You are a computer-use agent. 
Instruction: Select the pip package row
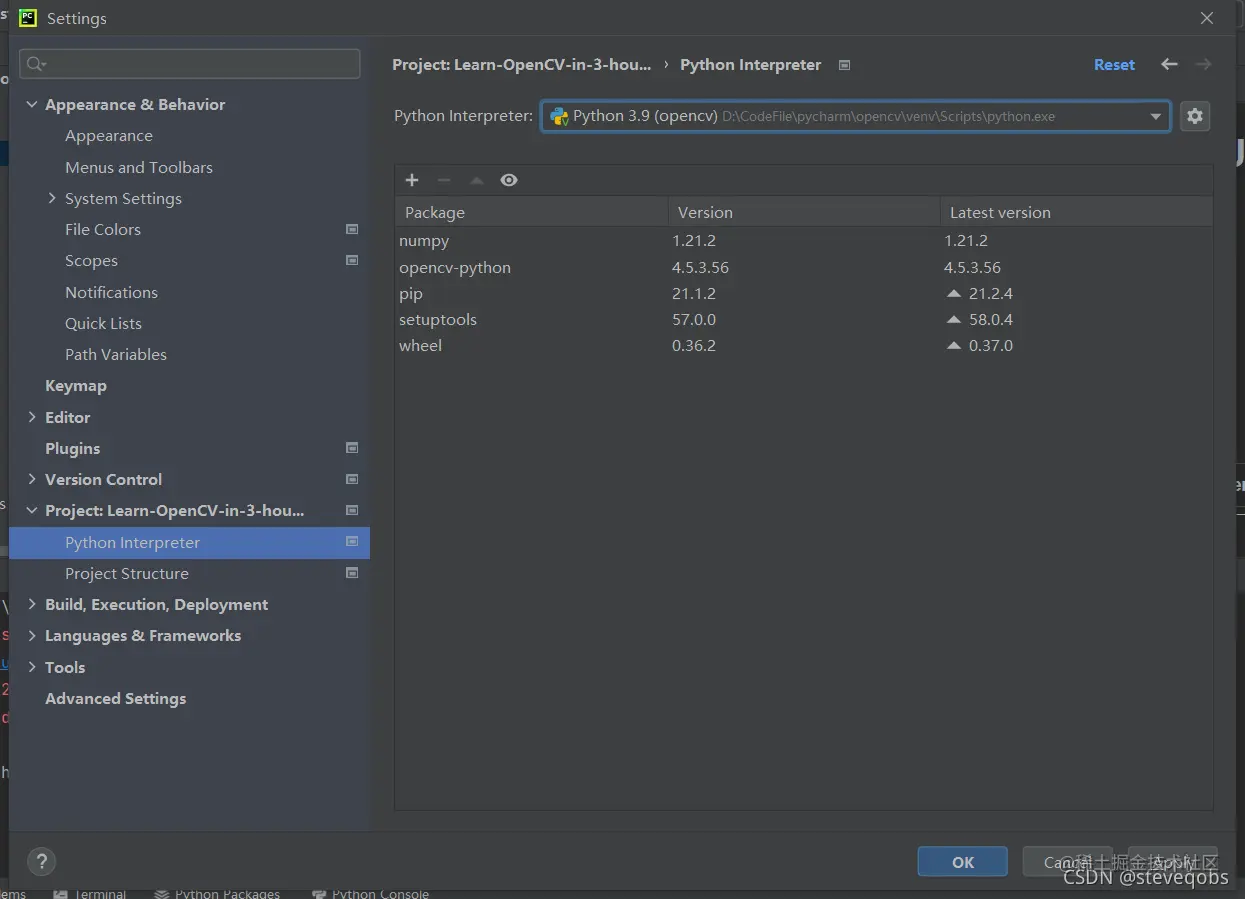[x=804, y=293]
